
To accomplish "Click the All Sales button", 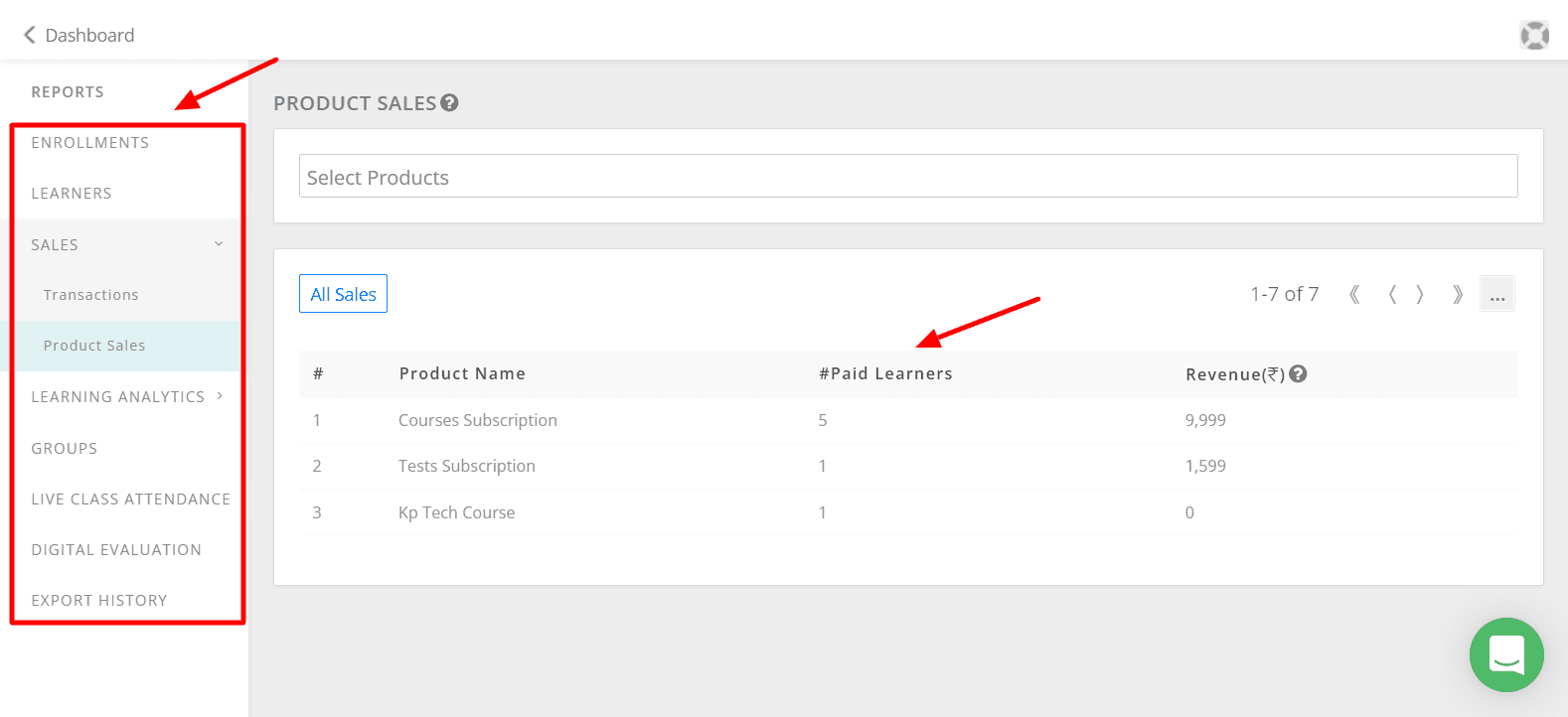I will pos(343,294).
